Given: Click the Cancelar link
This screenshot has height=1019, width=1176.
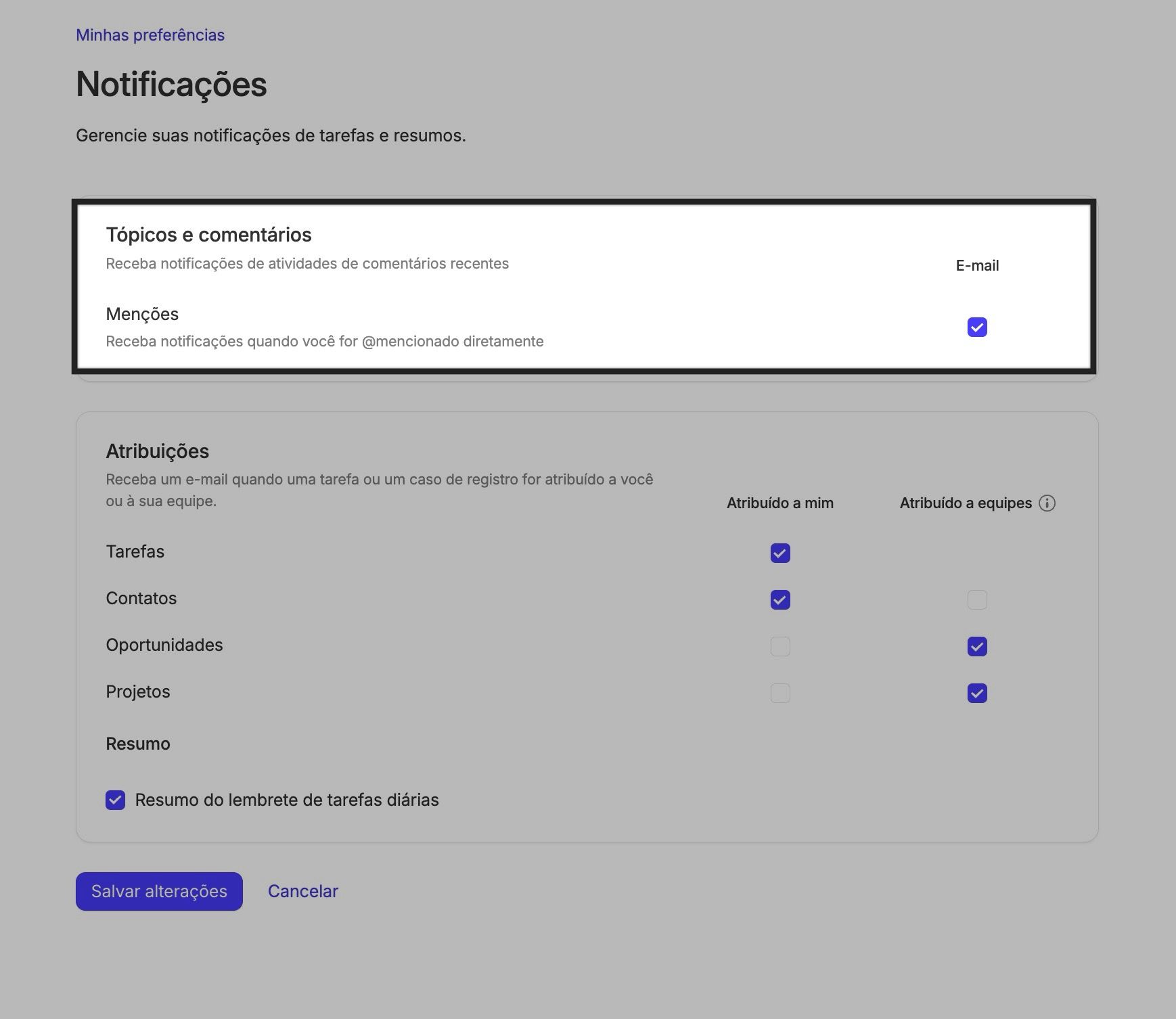Looking at the screenshot, I should [x=302, y=891].
